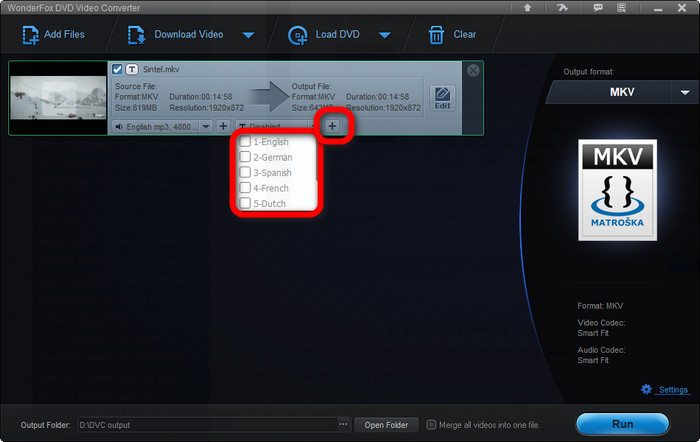Click the Open Folder button
700x442 pixels.
(x=386, y=425)
